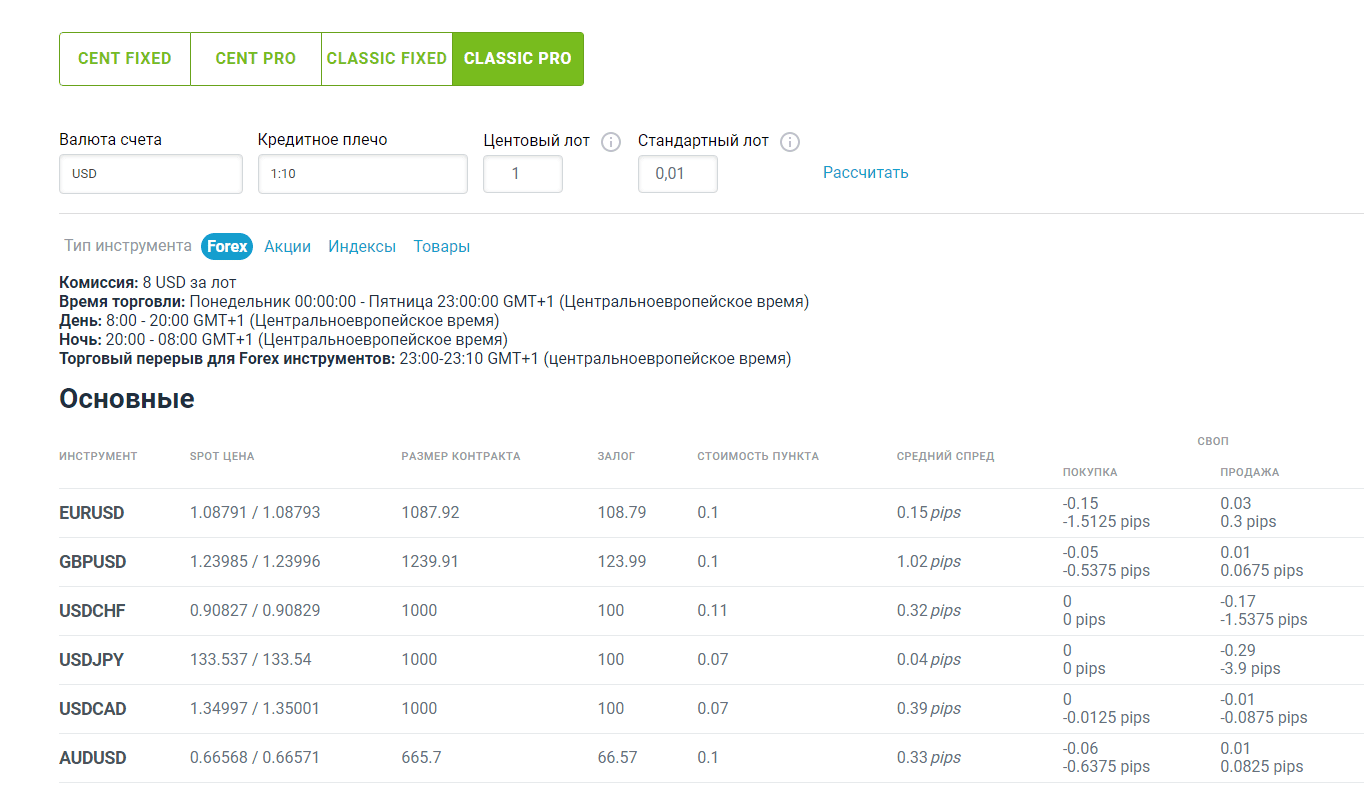The height and width of the screenshot is (786, 1366).
Task: Click the ИНСТРУМЕНТ column header
Action: pyautogui.click(x=98, y=456)
